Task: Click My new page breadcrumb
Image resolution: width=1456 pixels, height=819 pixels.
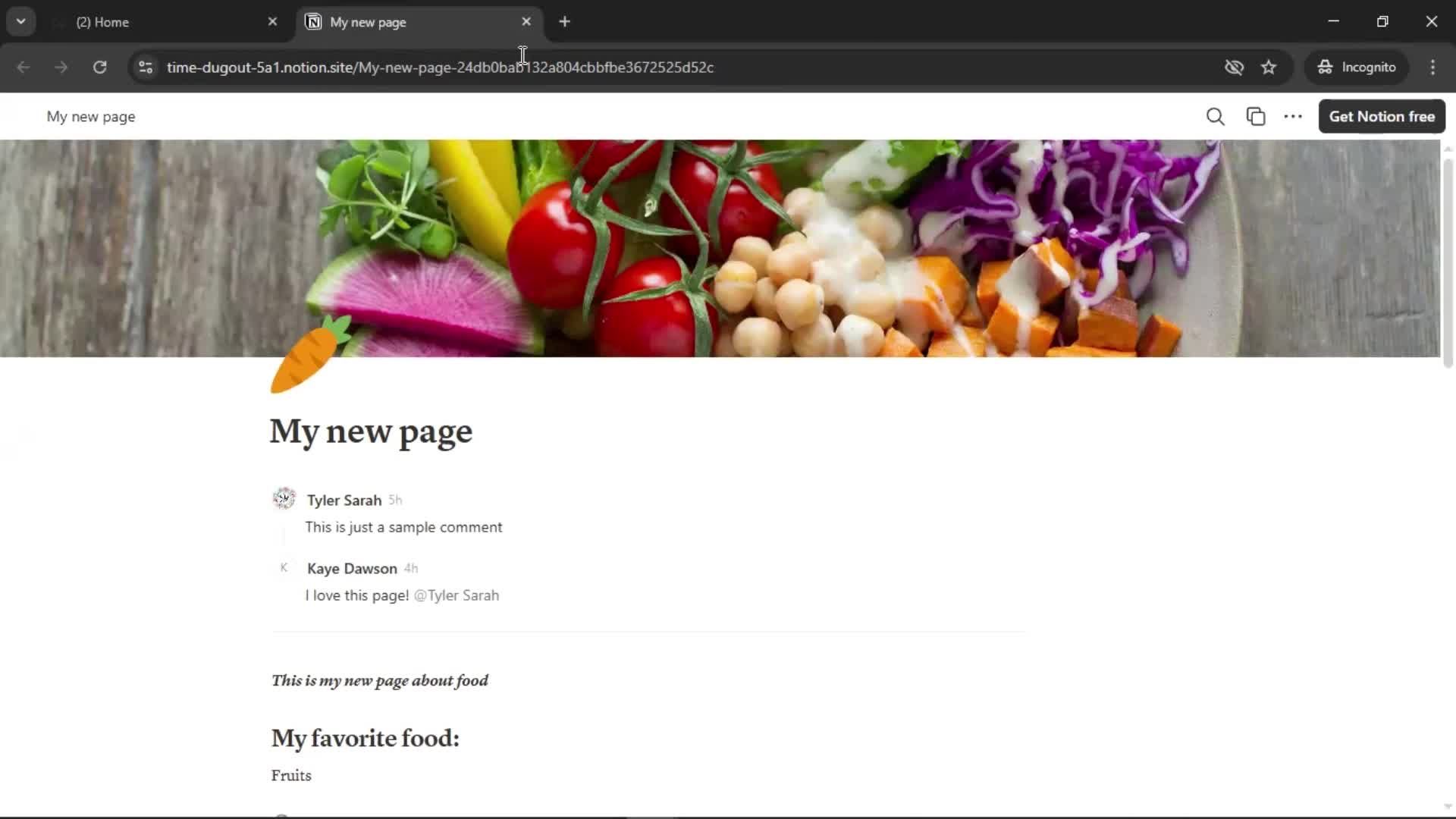Action: pyautogui.click(x=91, y=117)
